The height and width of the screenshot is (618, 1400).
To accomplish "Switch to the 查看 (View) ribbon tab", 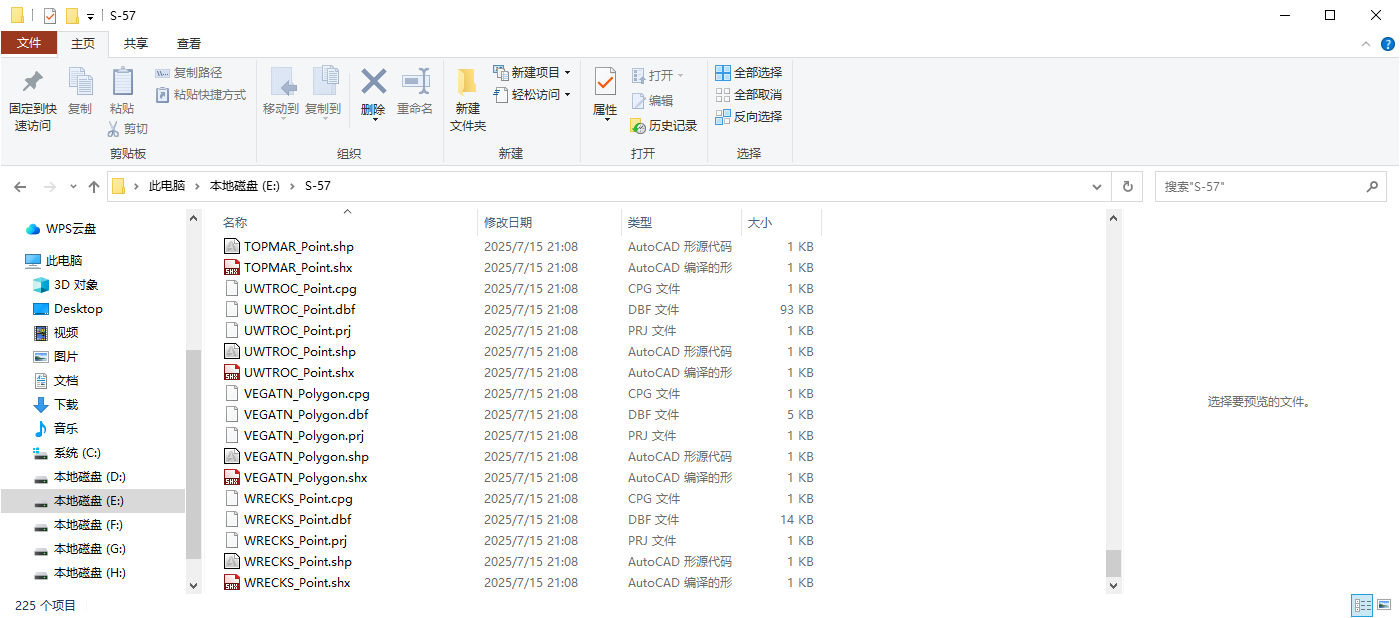I will tap(189, 44).
